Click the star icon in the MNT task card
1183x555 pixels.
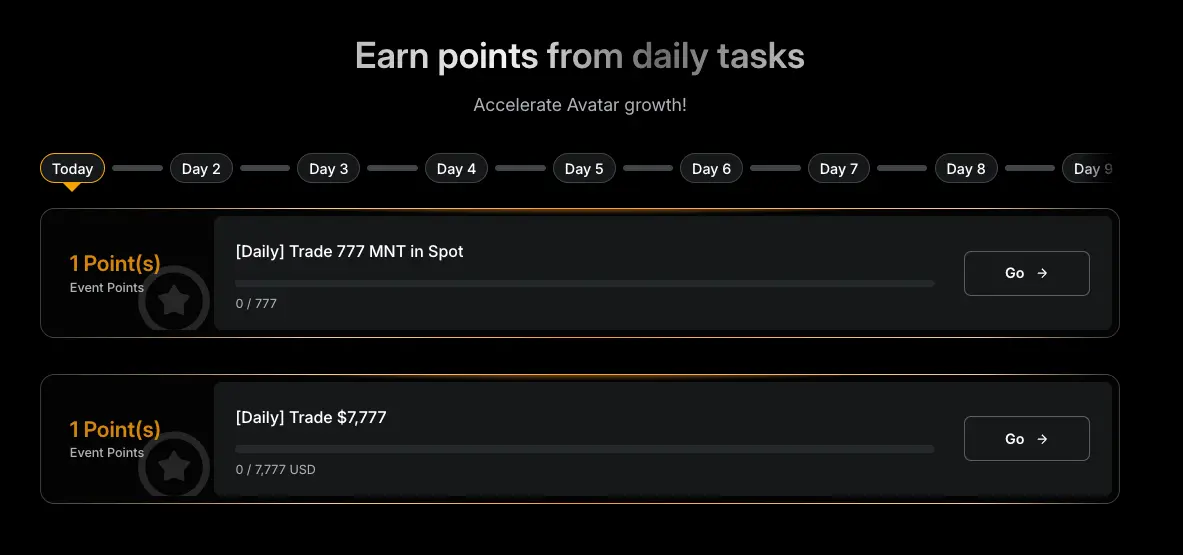[174, 300]
